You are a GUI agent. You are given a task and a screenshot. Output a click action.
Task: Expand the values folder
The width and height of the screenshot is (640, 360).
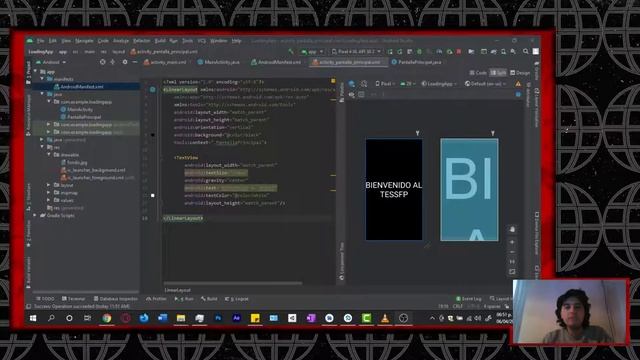(49, 200)
